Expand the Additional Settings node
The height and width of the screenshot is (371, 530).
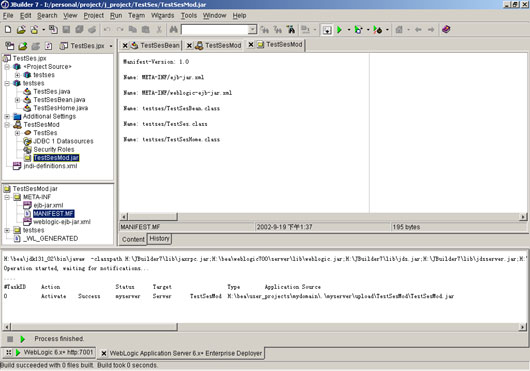(7, 116)
